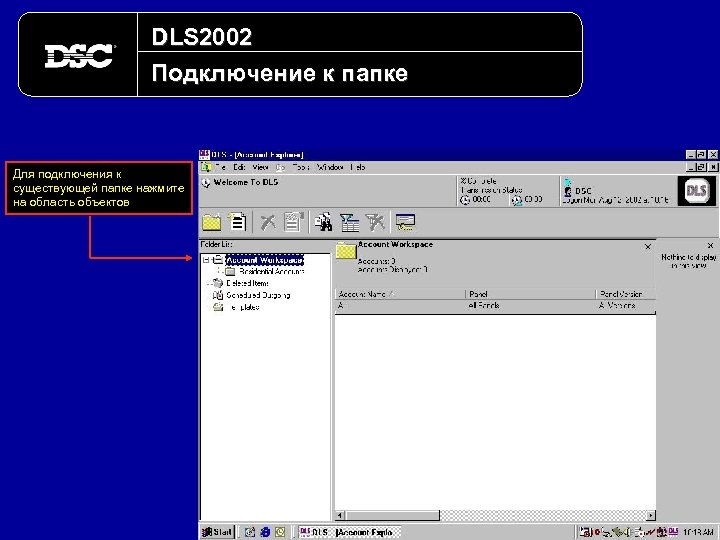
Task: Click the DLS Account Explorer taskbar button
Action: (x=349, y=532)
